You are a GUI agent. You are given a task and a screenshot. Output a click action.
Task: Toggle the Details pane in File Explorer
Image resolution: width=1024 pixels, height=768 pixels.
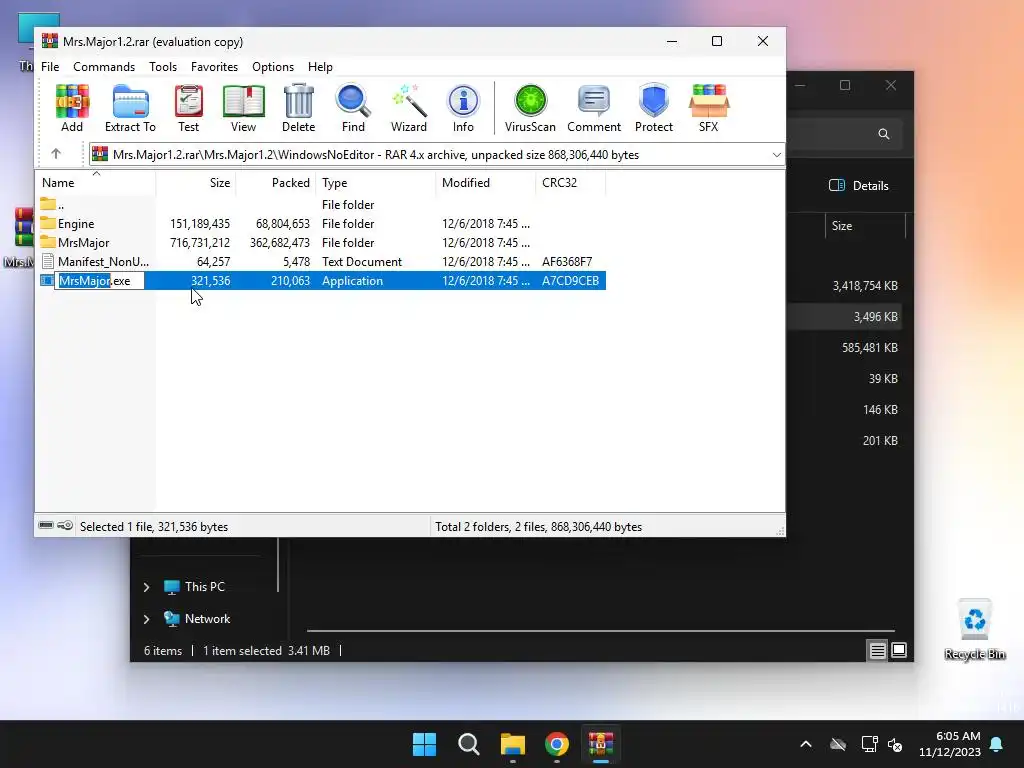[x=858, y=185]
